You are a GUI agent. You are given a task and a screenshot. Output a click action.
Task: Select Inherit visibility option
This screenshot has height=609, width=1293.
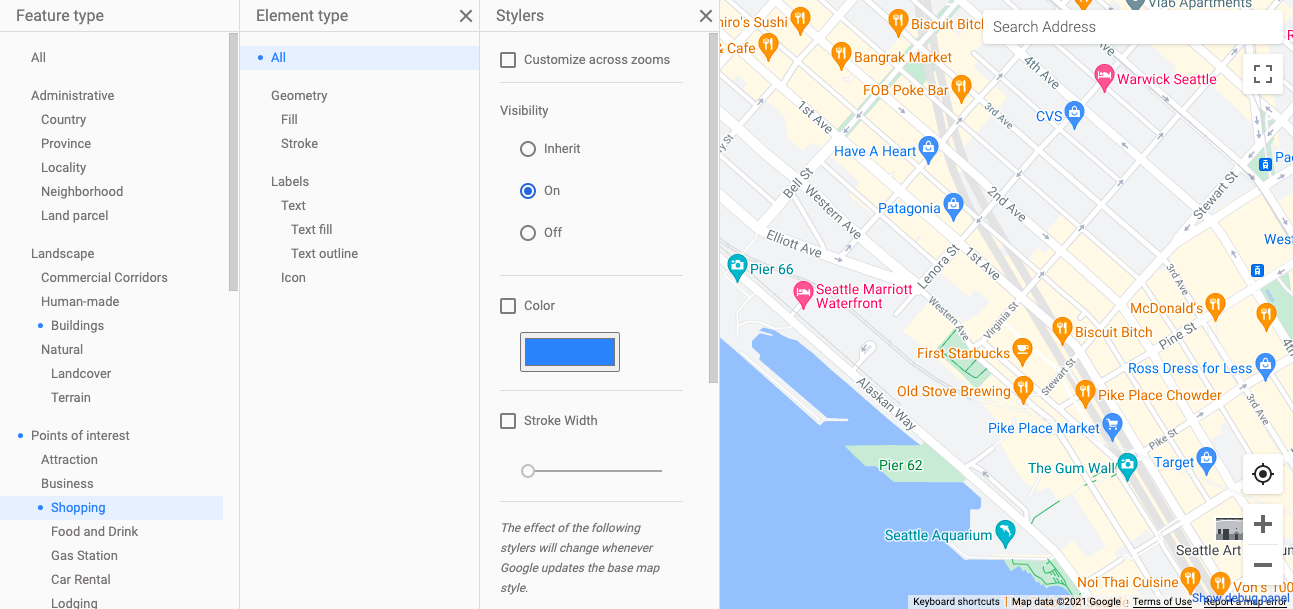pos(528,149)
